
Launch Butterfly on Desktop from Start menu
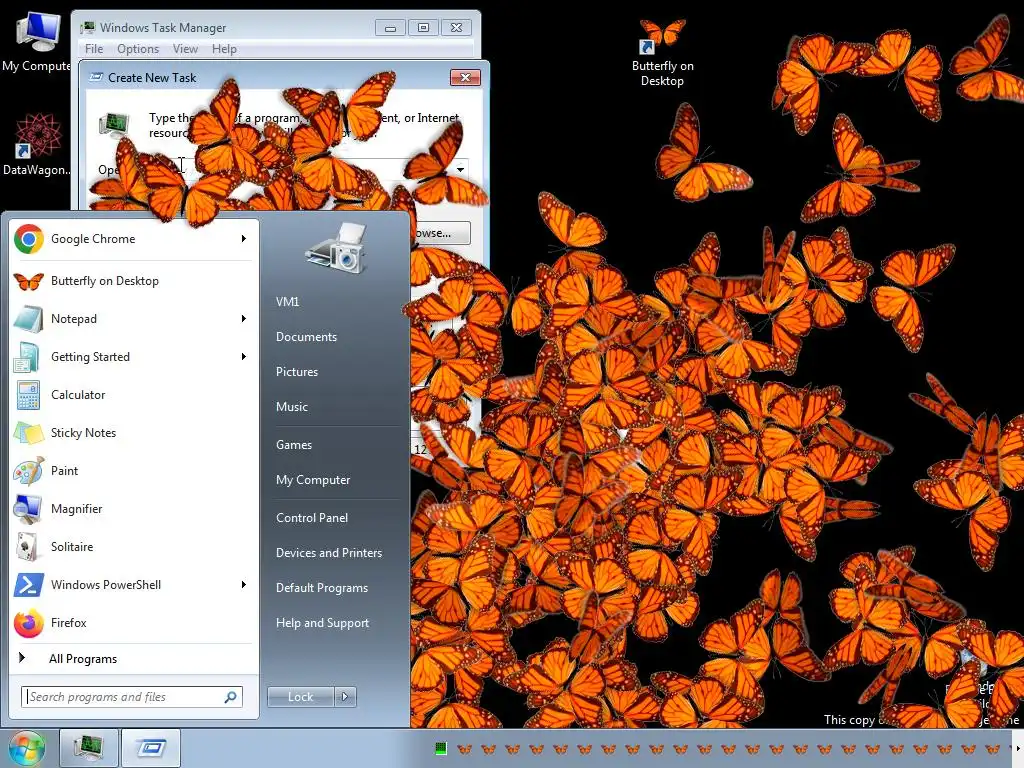pos(132,281)
